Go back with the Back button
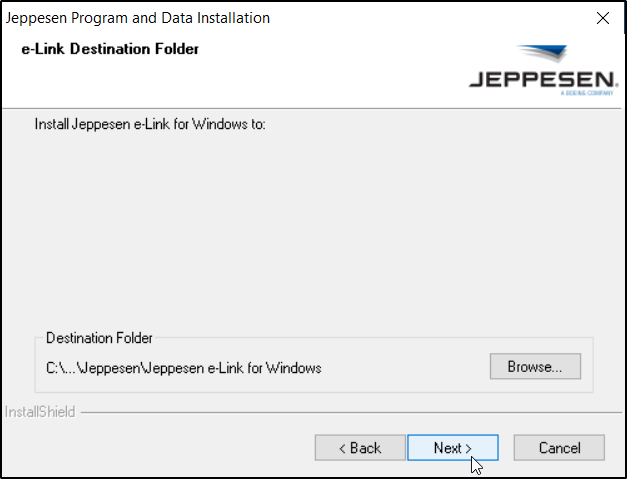The width and height of the screenshot is (627, 479). pyautogui.click(x=360, y=447)
